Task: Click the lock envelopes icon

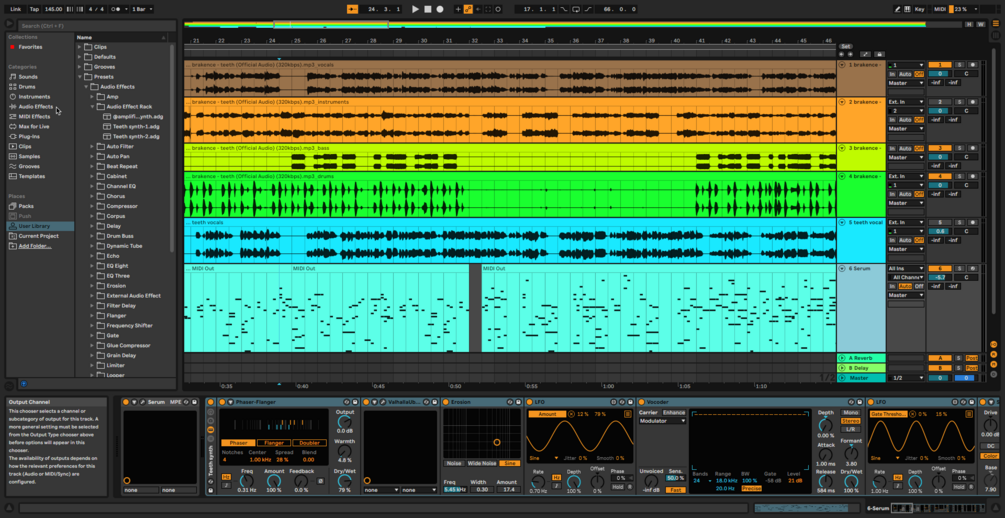Action: (x=879, y=54)
